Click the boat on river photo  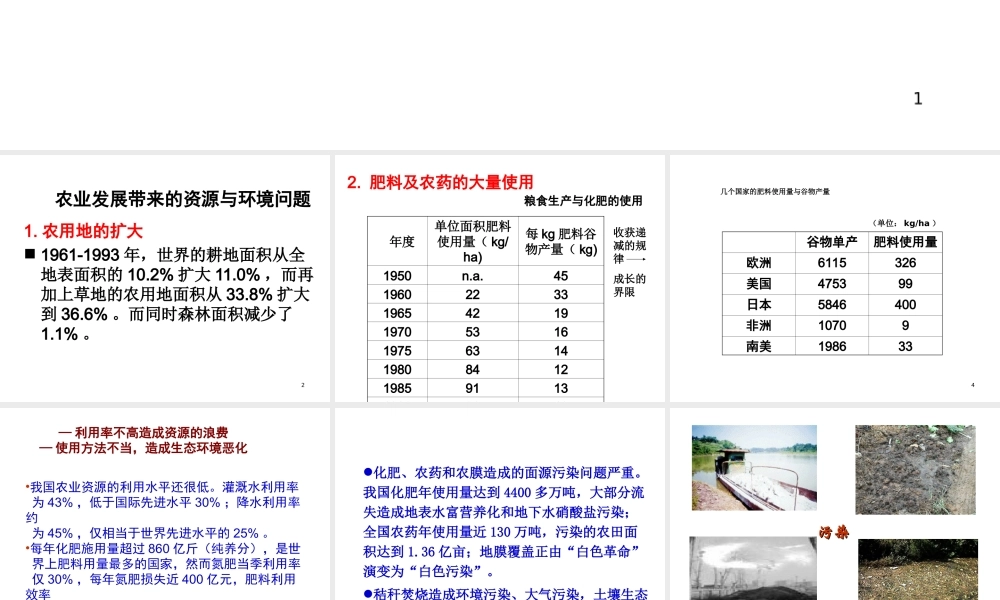[x=754, y=468]
